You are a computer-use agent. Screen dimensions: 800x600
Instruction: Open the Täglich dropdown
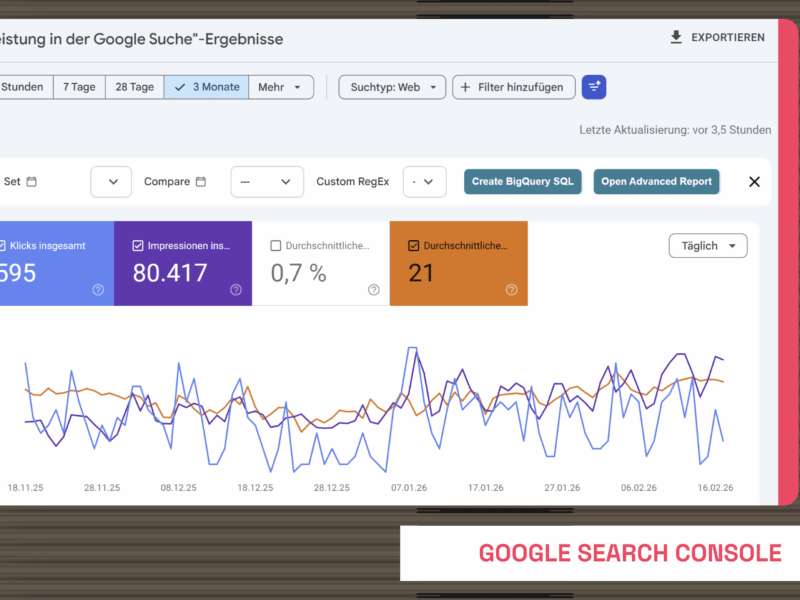pos(708,245)
